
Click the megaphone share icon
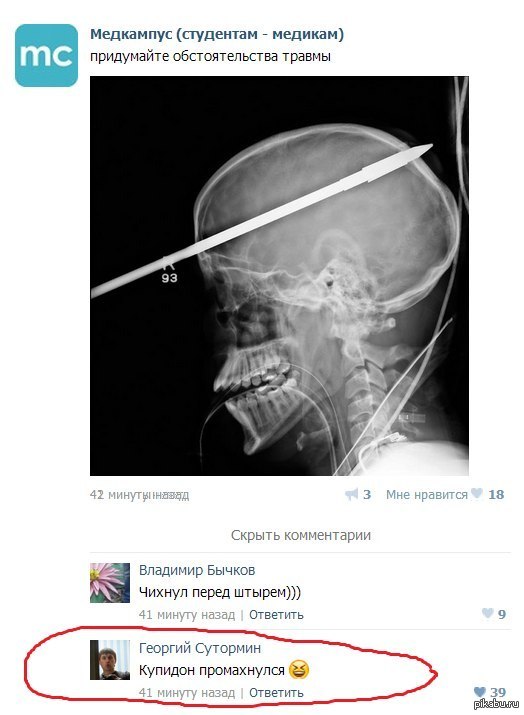pos(352,494)
